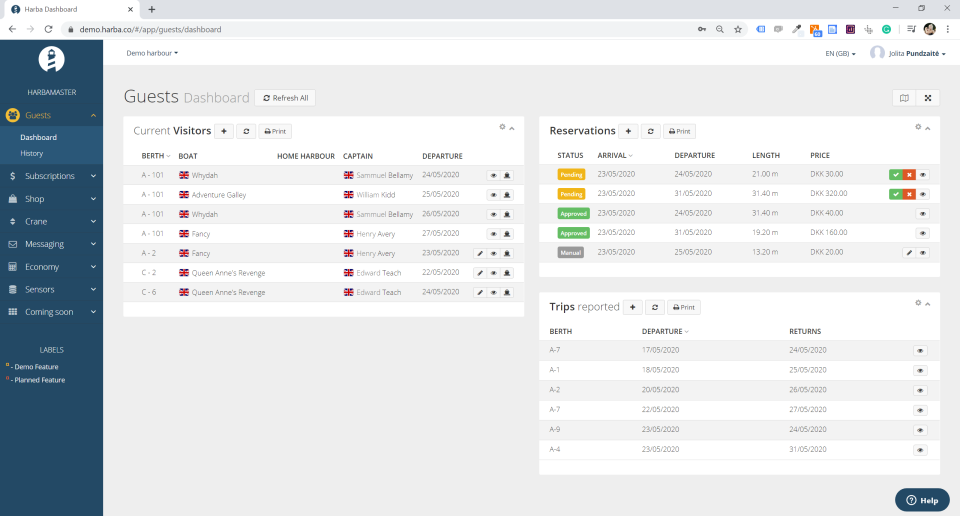Click Refresh All button
This screenshot has height=516, width=960.
(285, 98)
